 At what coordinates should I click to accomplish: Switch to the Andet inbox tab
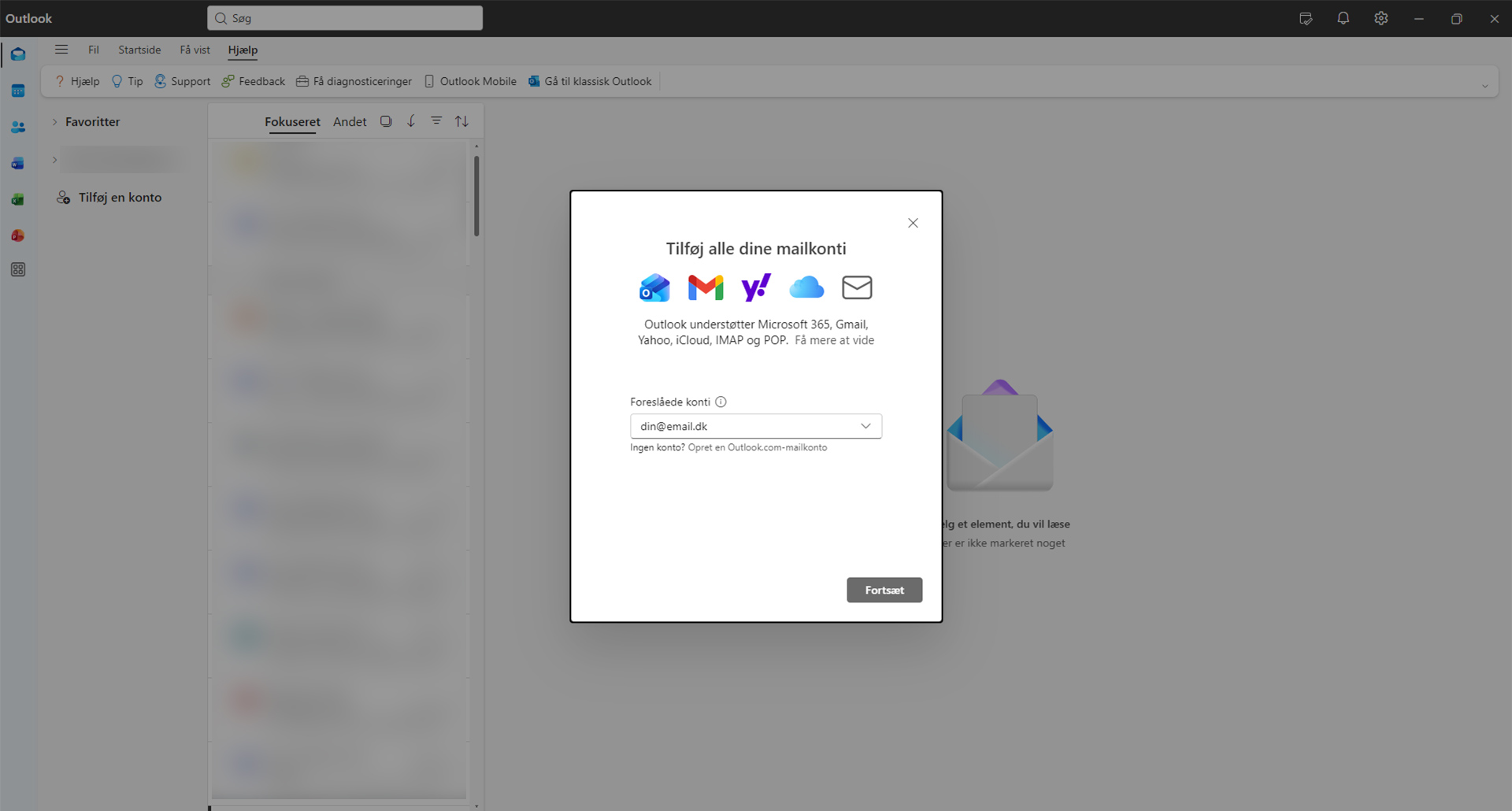pyautogui.click(x=350, y=122)
